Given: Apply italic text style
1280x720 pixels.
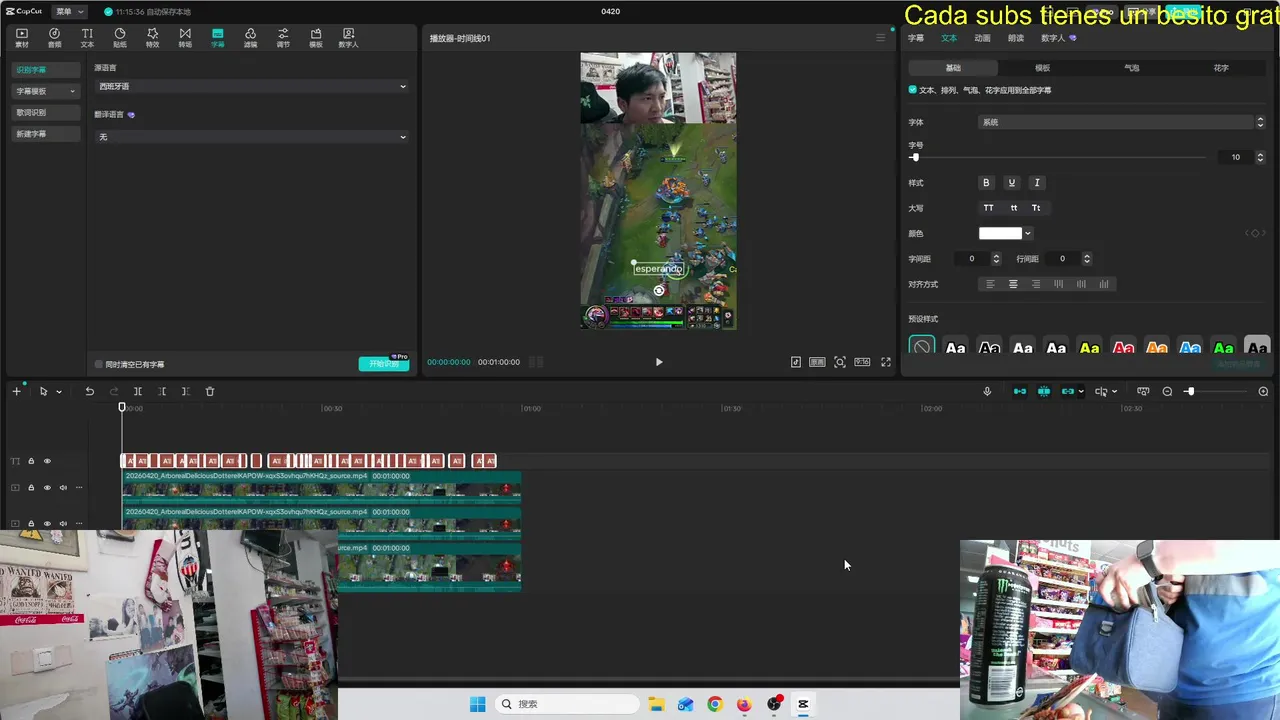Looking at the screenshot, I should (x=1037, y=183).
